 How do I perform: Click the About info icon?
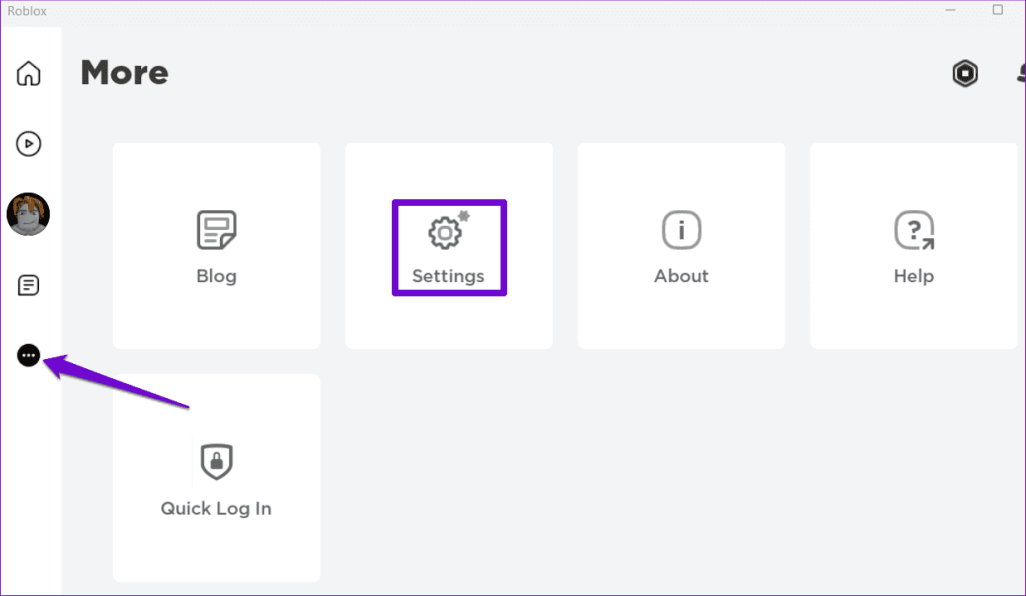[681, 230]
